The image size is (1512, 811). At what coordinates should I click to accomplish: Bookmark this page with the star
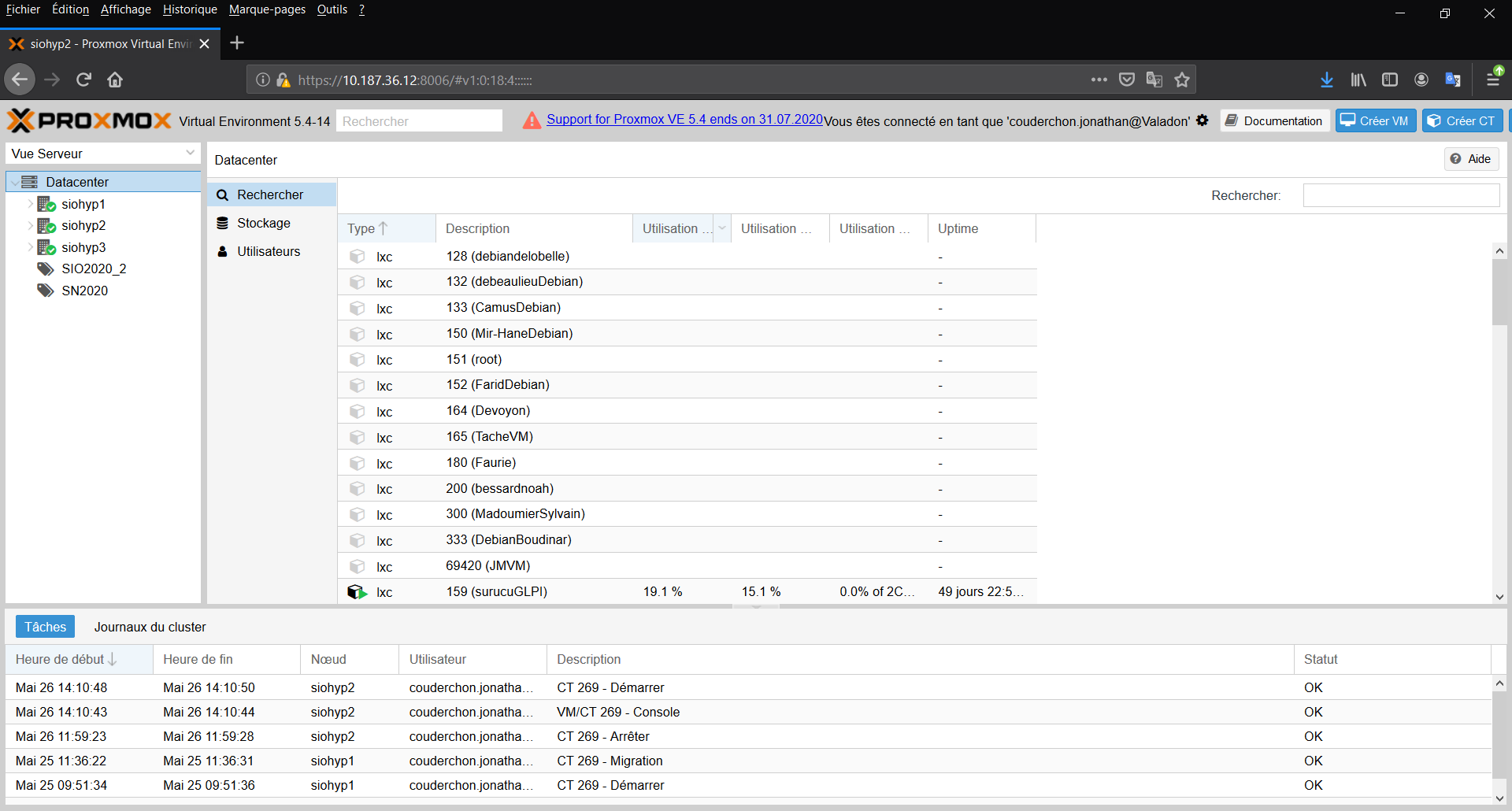[x=1182, y=80]
